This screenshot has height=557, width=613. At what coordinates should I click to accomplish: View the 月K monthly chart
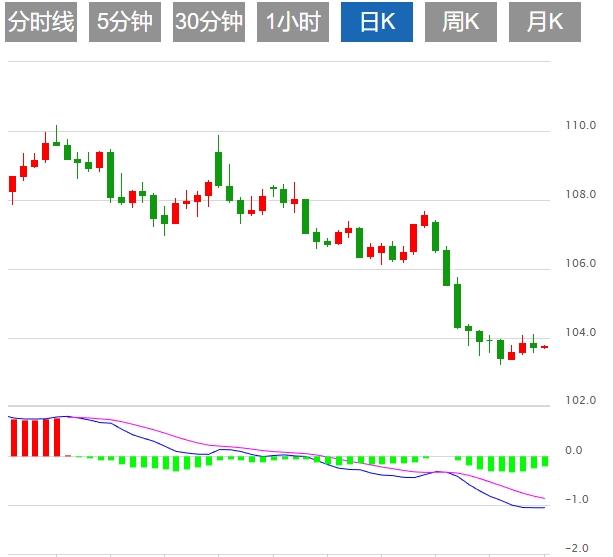click(544, 22)
